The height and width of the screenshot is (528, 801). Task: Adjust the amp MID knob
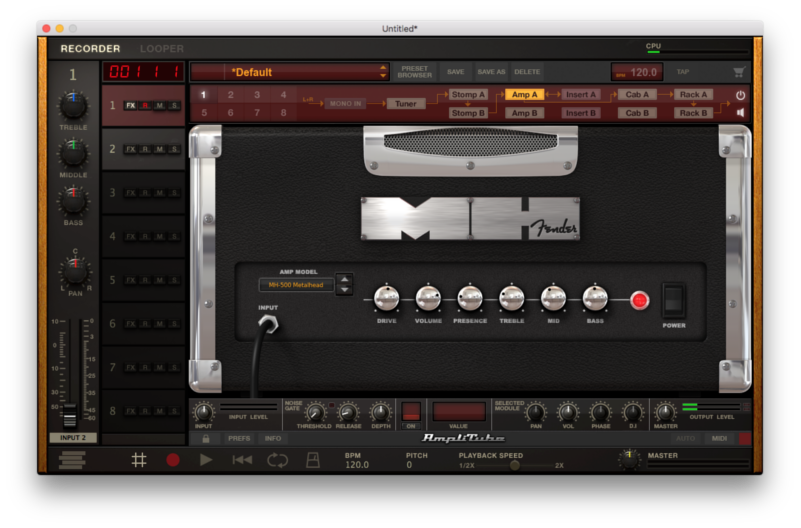click(553, 298)
